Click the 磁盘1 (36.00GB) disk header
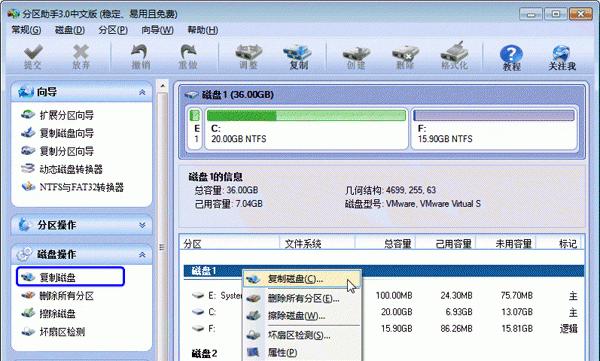The width and height of the screenshot is (600, 361). pos(238,95)
